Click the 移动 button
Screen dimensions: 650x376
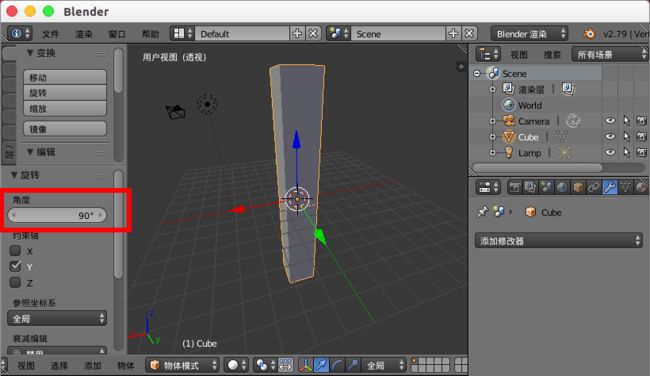pyautogui.click(x=65, y=78)
